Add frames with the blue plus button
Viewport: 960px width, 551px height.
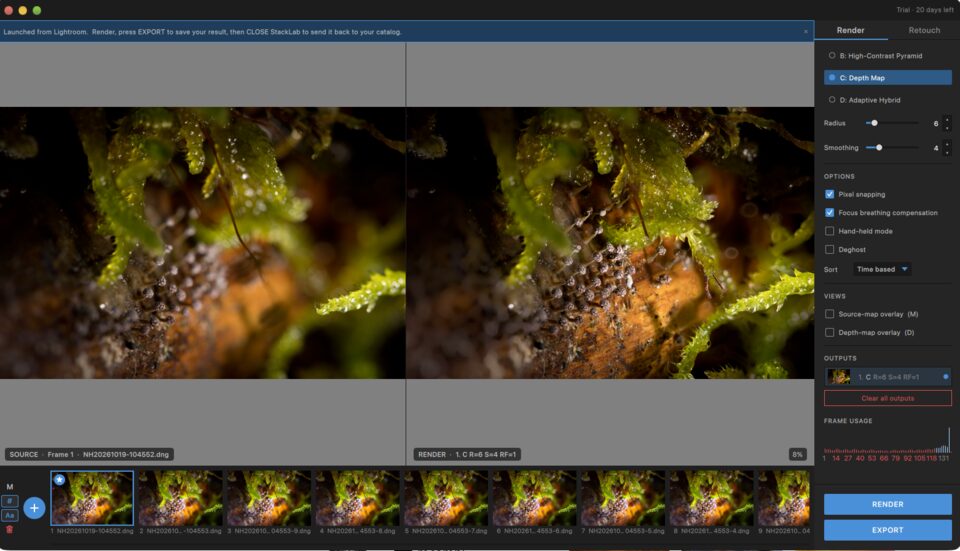coord(34,508)
